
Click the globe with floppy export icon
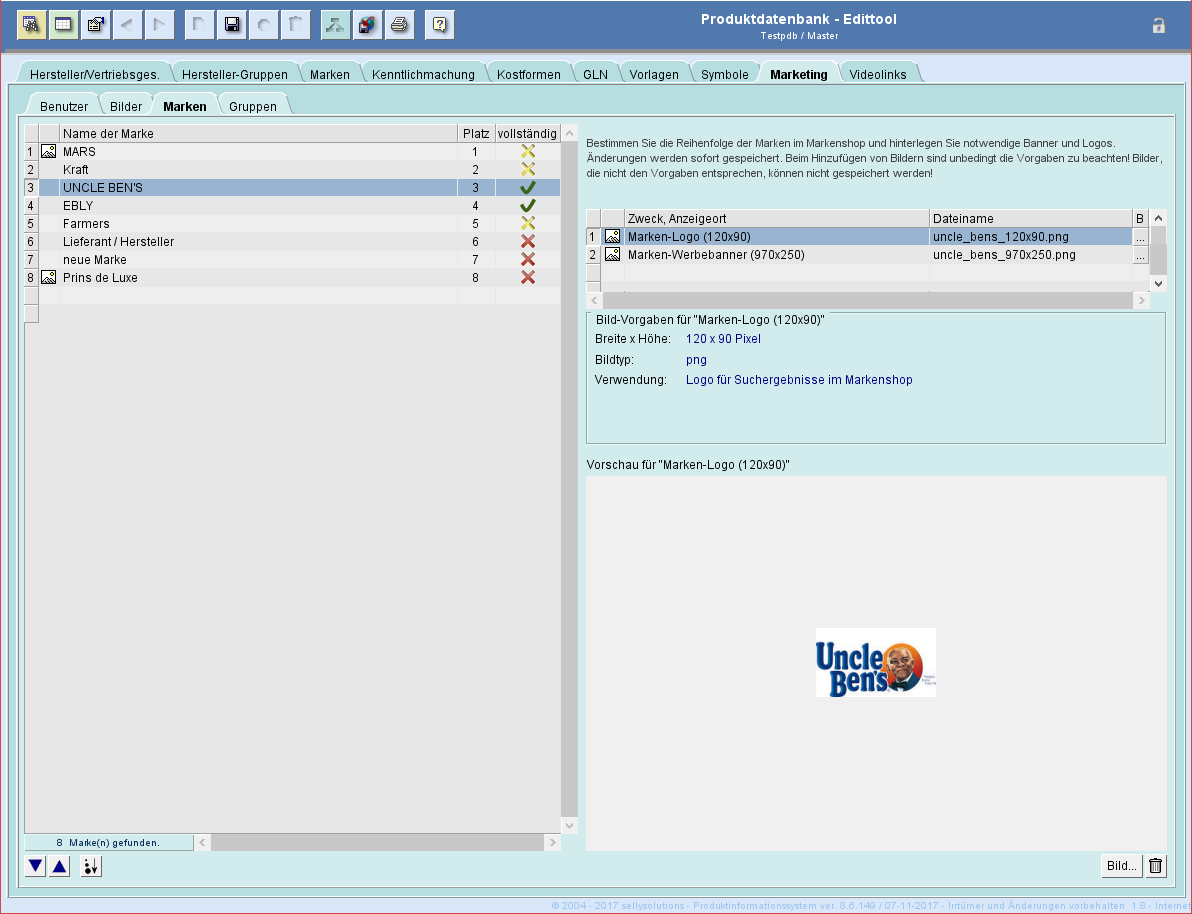coord(367,24)
